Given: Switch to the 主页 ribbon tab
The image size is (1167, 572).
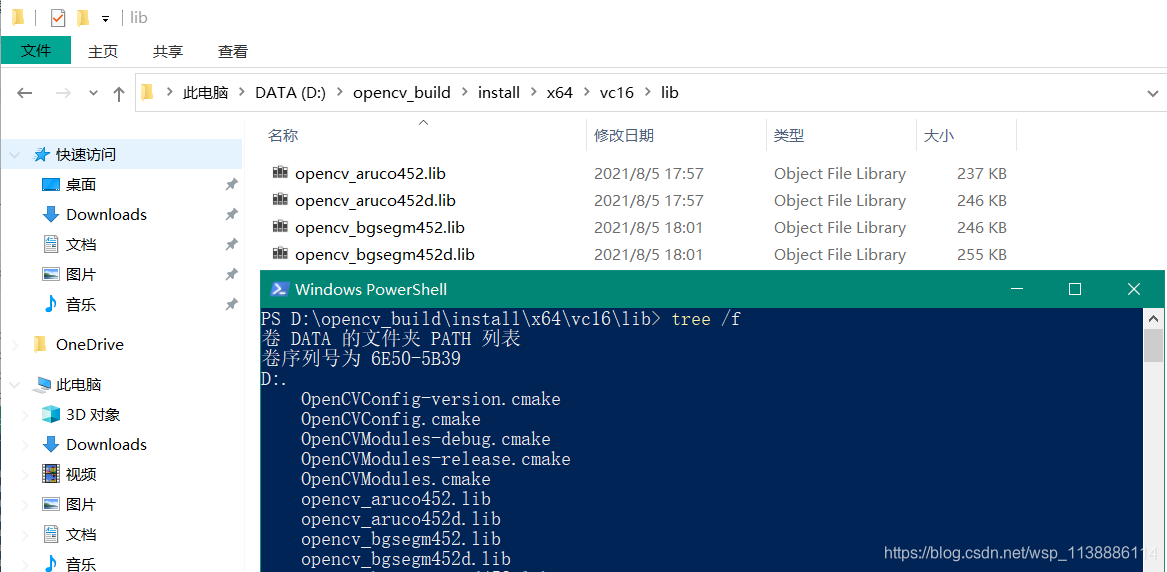Looking at the screenshot, I should pyautogui.click(x=103, y=51).
